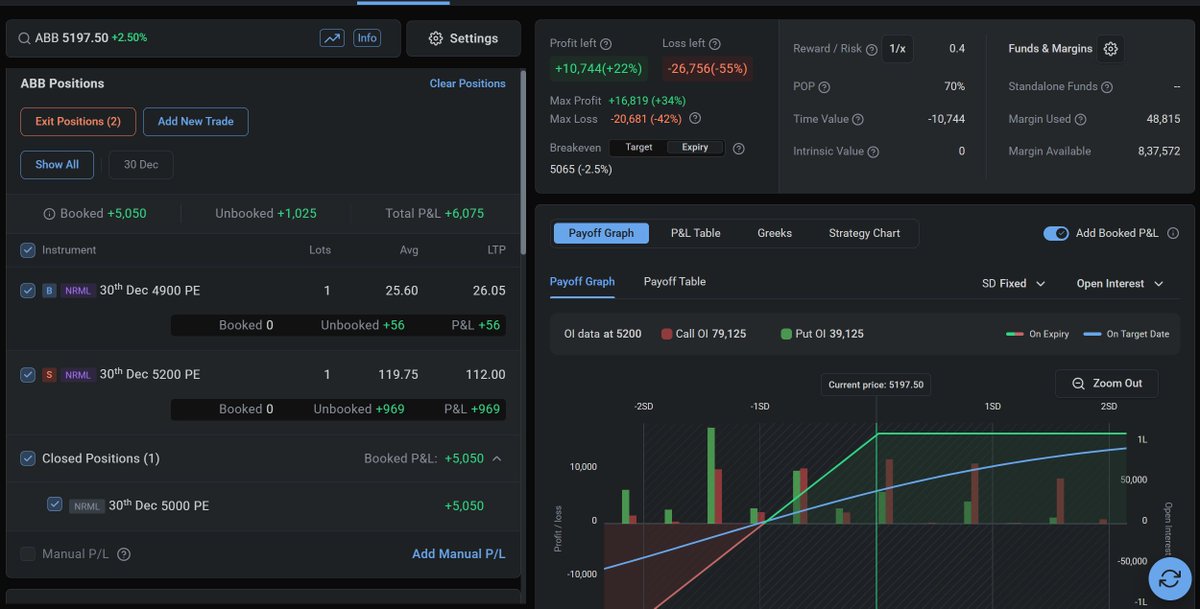This screenshot has height=609, width=1200.
Task: Click the Booked info icon in summary row
Action: [49, 214]
